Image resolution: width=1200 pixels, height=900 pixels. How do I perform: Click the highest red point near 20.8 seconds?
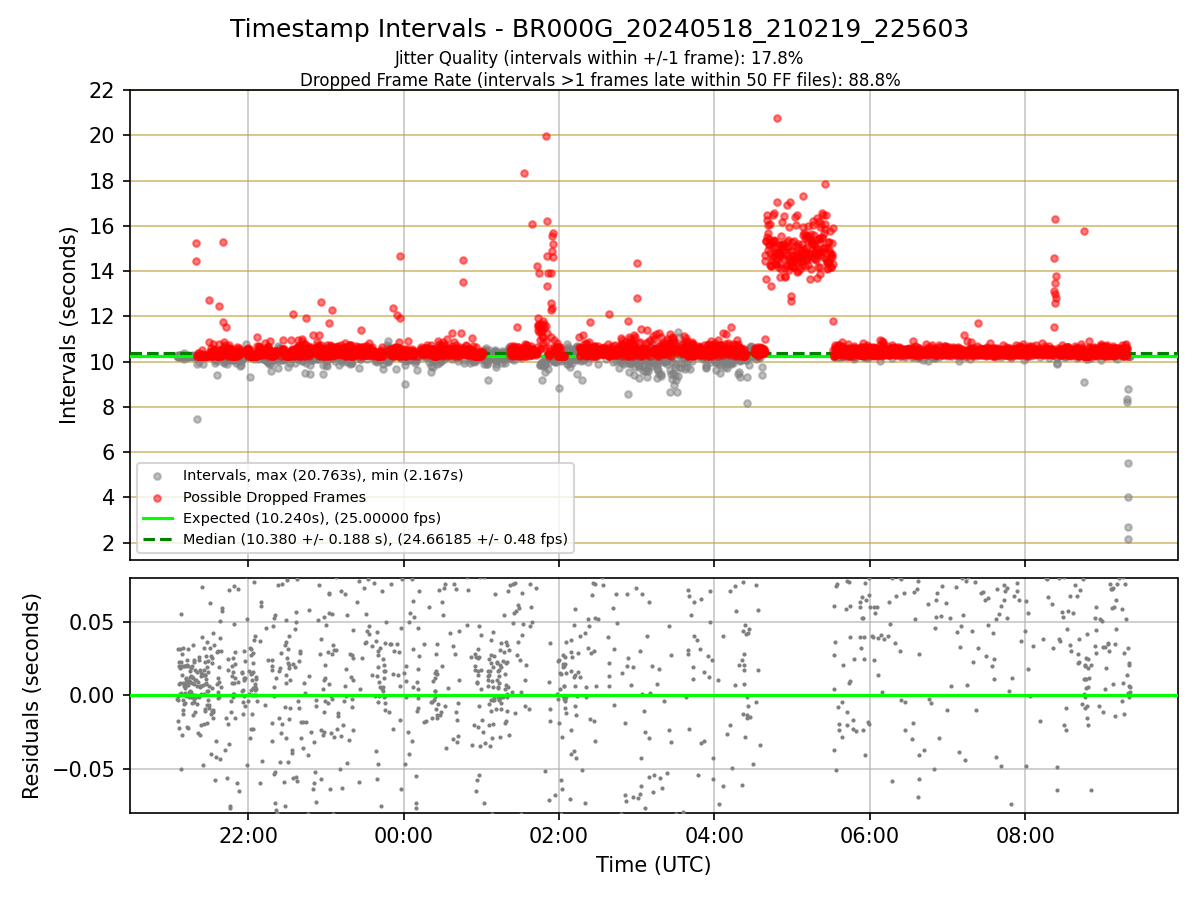click(x=777, y=118)
